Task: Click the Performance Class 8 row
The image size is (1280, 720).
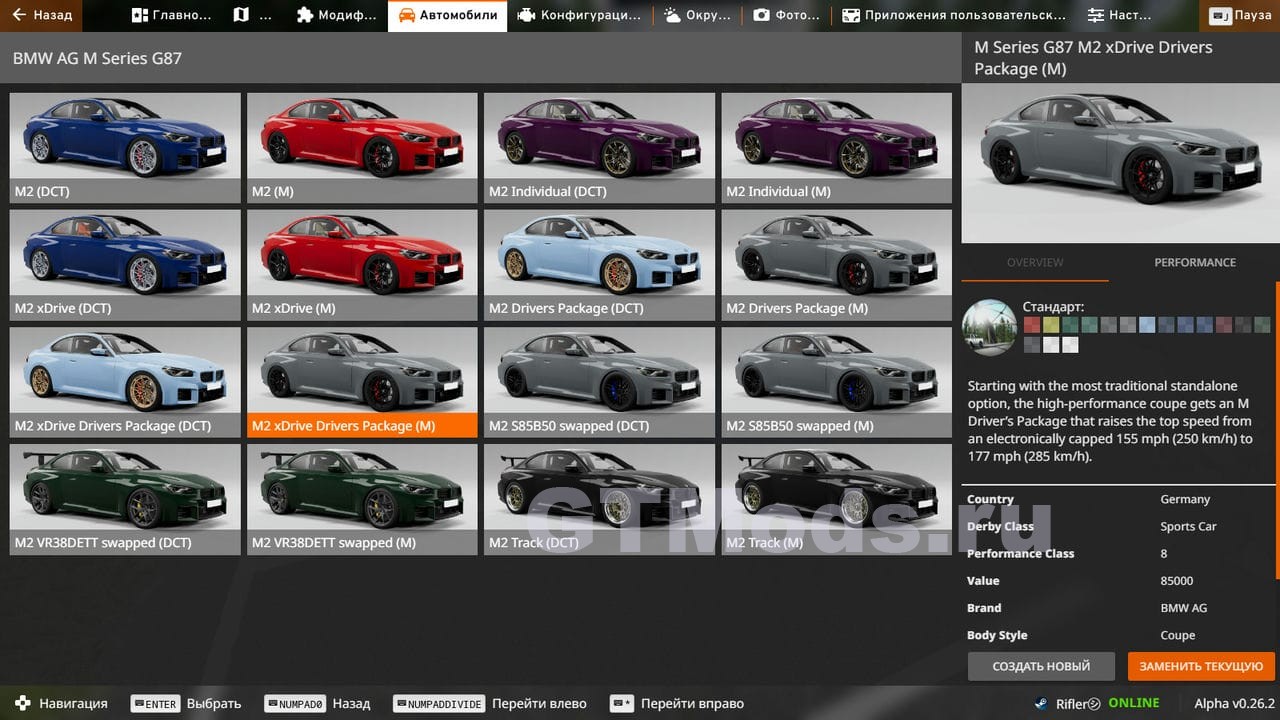Action: (x=1120, y=553)
